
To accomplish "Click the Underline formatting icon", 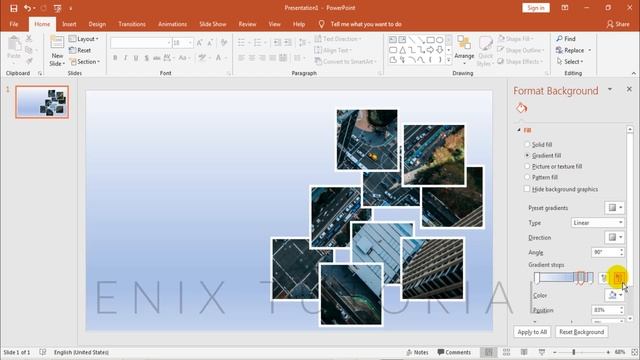I will pos(136,58).
